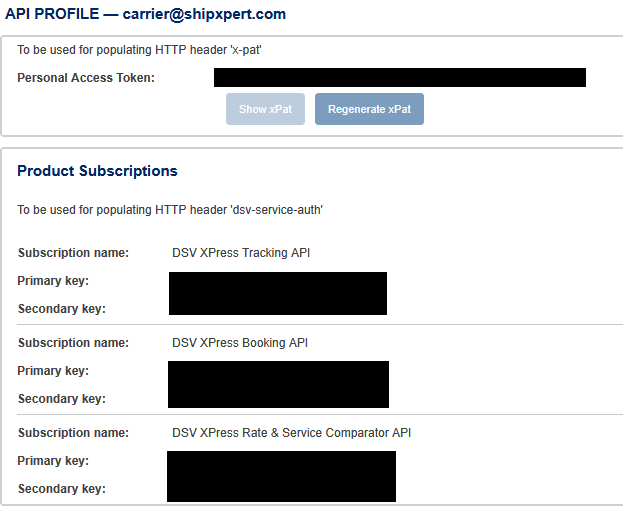
Task: Click the 'dsv-service-auth' header description text
Action: pos(170,210)
